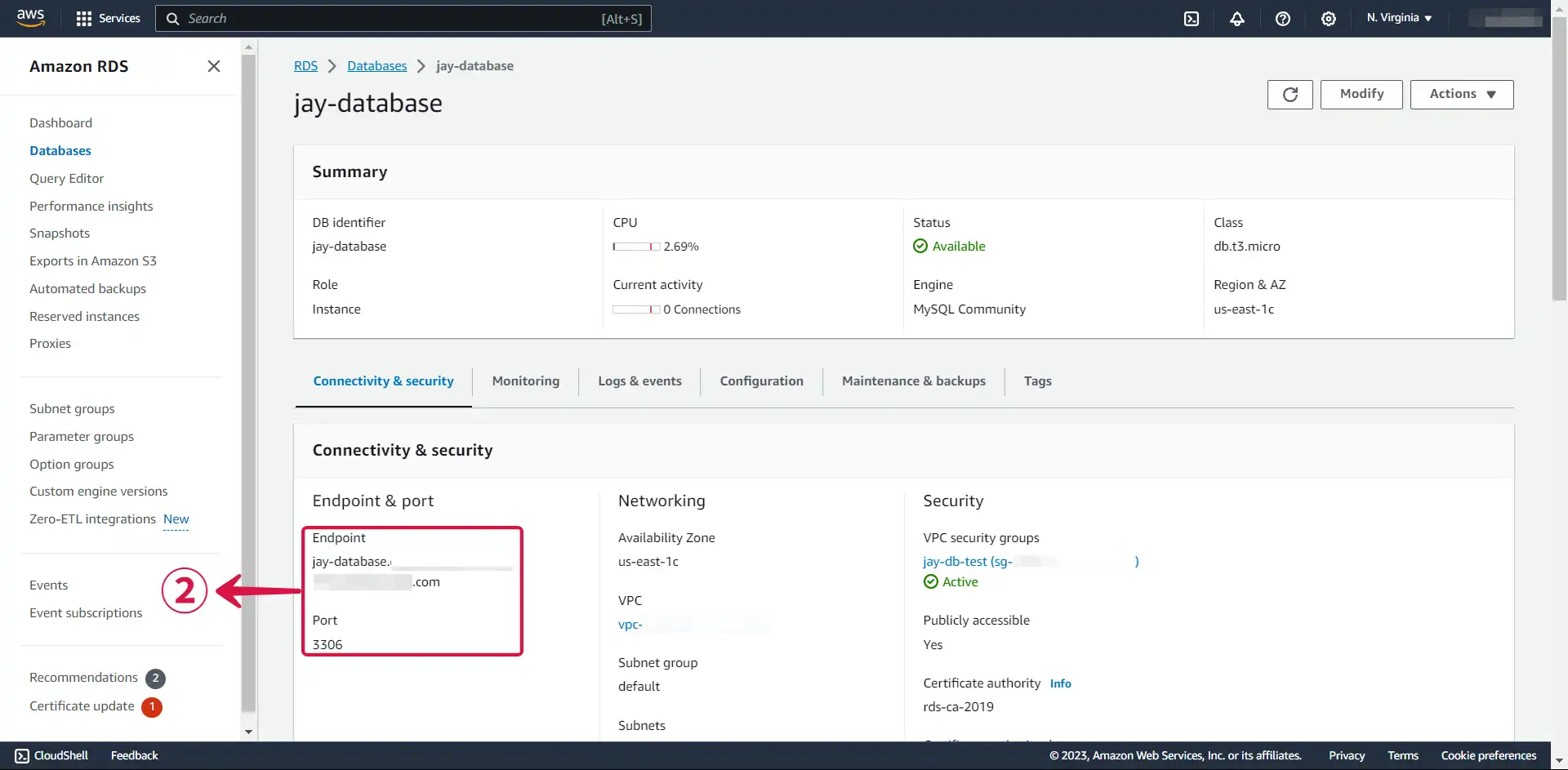Screen dimensions: 1568x770
Task: Switch to the Connectivity & security tab
Action: pyautogui.click(x=383, y=381)
